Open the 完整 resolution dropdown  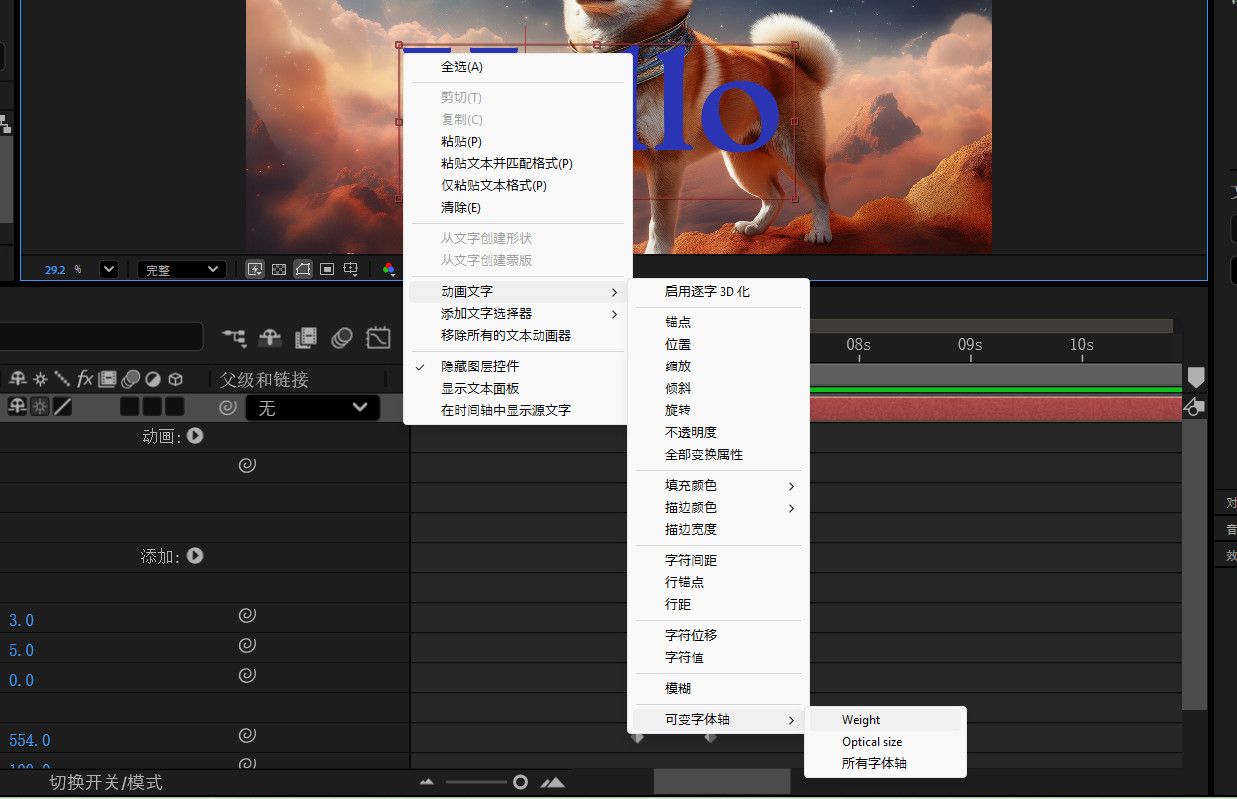coord(180,269)
